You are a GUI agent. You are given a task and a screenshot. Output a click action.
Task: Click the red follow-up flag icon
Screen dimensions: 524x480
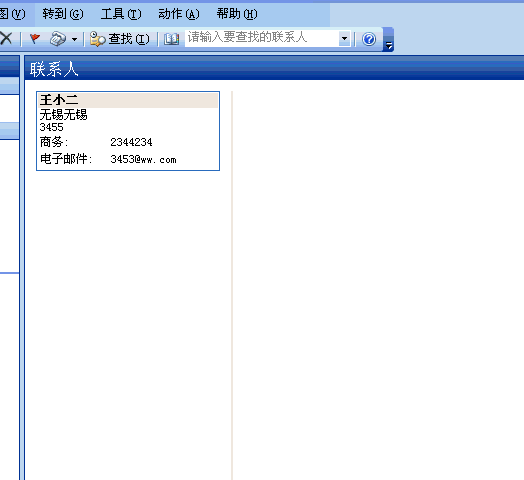click(34, 39)
